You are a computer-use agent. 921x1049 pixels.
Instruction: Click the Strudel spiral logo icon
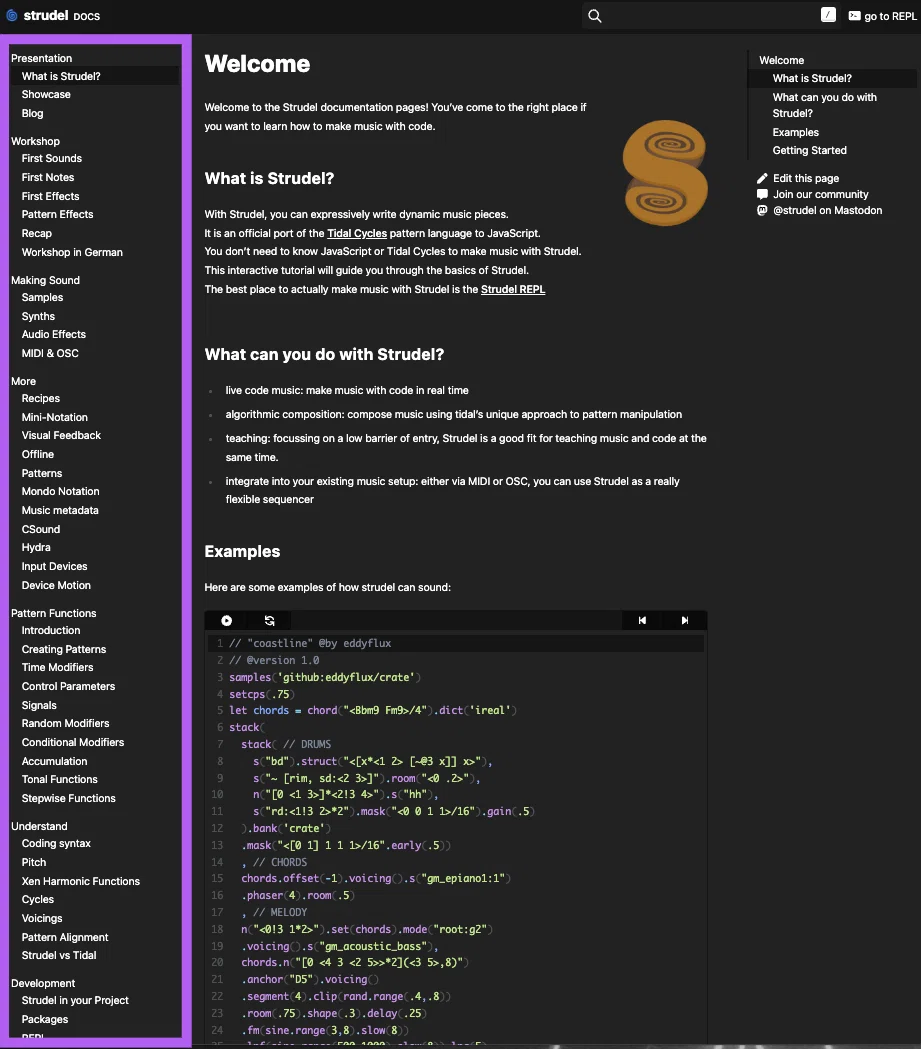coord(11,15)
